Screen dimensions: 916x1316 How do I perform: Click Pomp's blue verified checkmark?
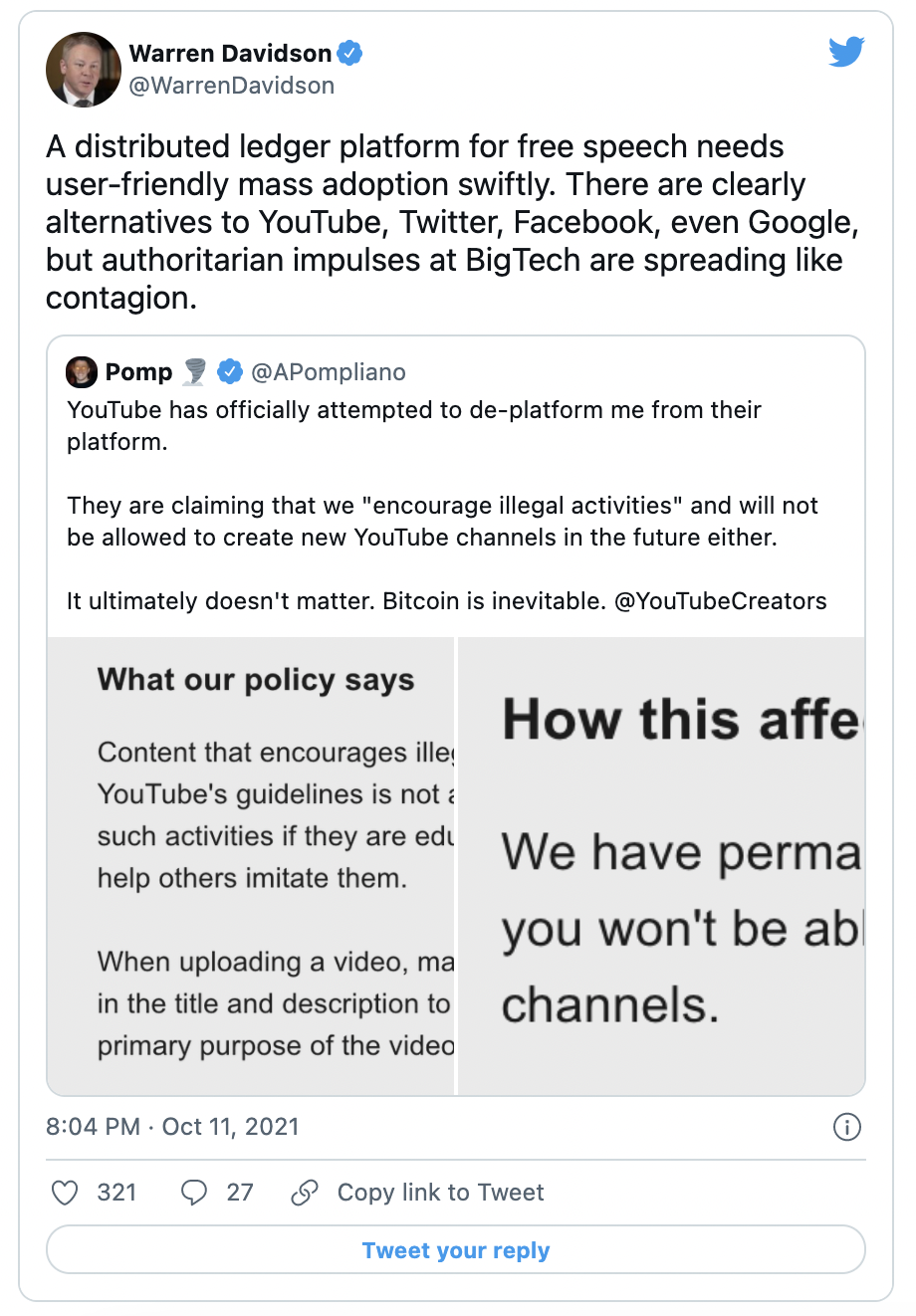click(230, 372)
